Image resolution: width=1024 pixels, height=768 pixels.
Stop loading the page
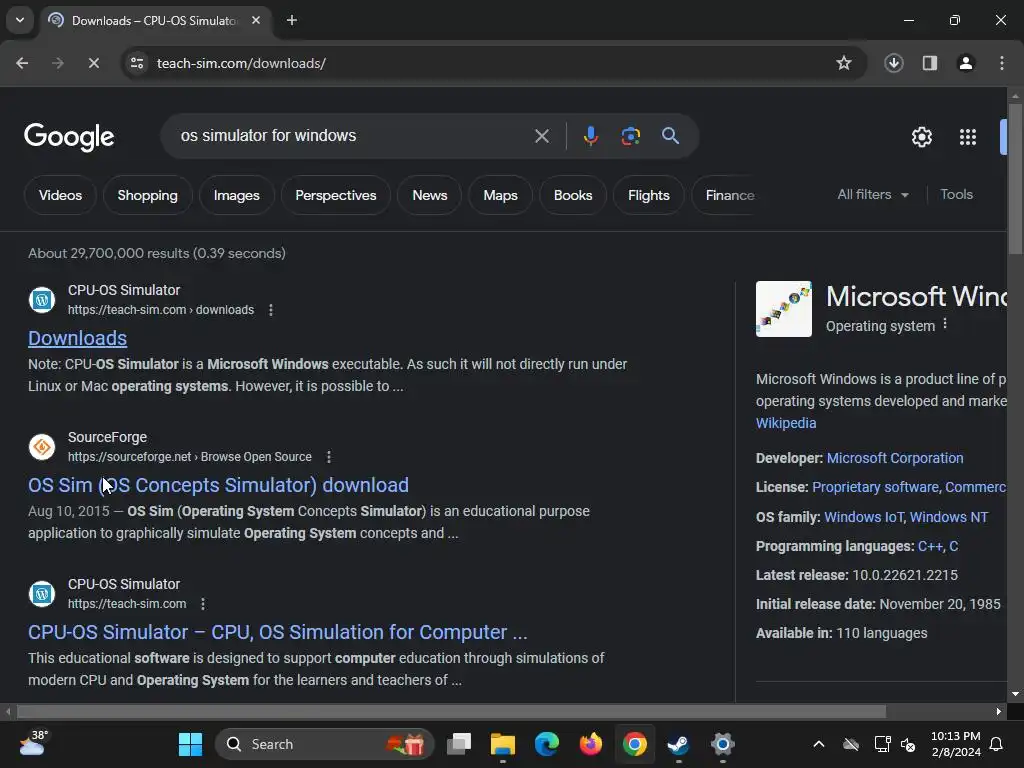pyautogui.click(x=93, y=63)
